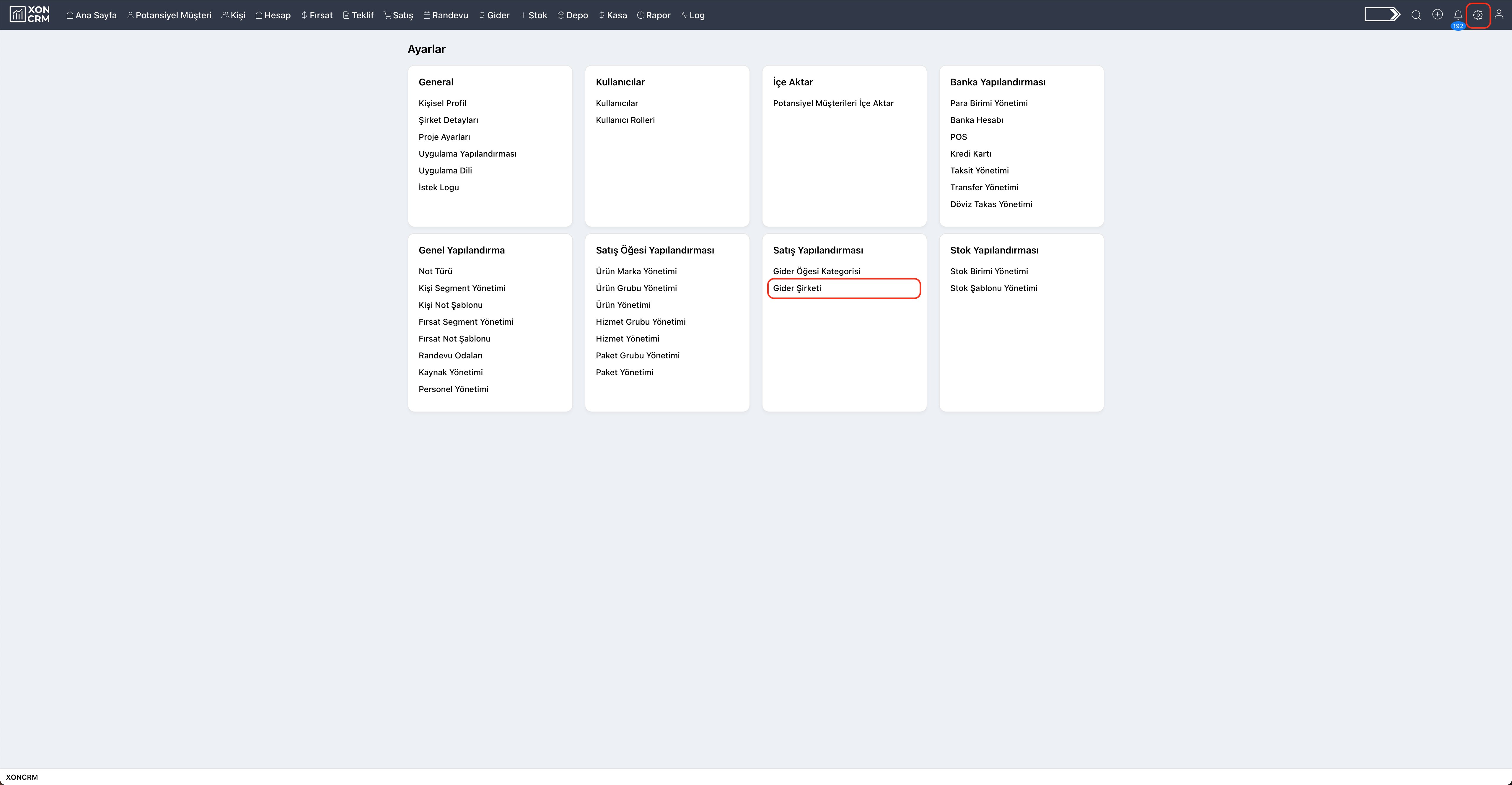Open Kişisel Profil settings

443,103
